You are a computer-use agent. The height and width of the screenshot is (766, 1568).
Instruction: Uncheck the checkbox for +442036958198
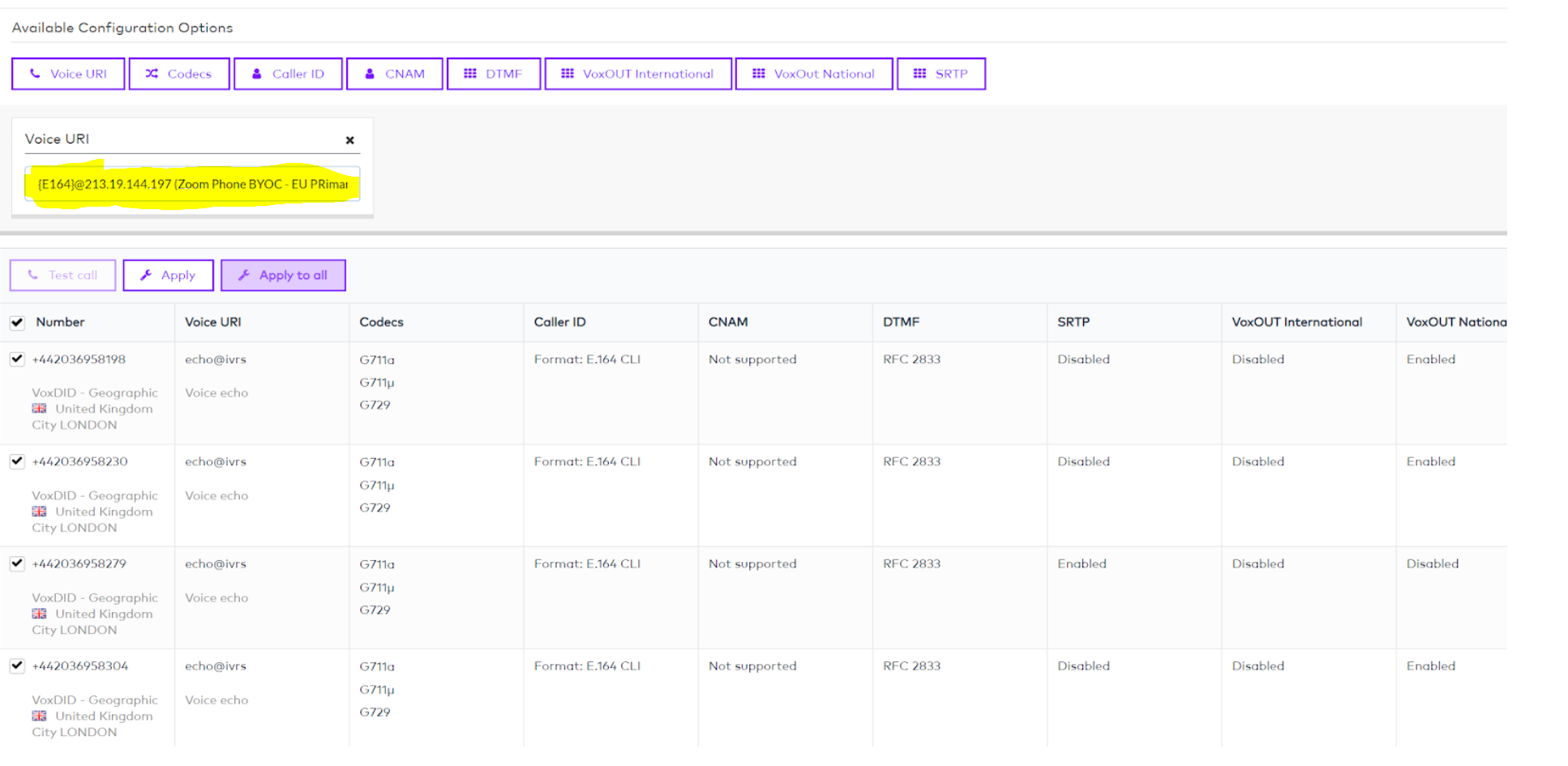(x=17, y=359)
